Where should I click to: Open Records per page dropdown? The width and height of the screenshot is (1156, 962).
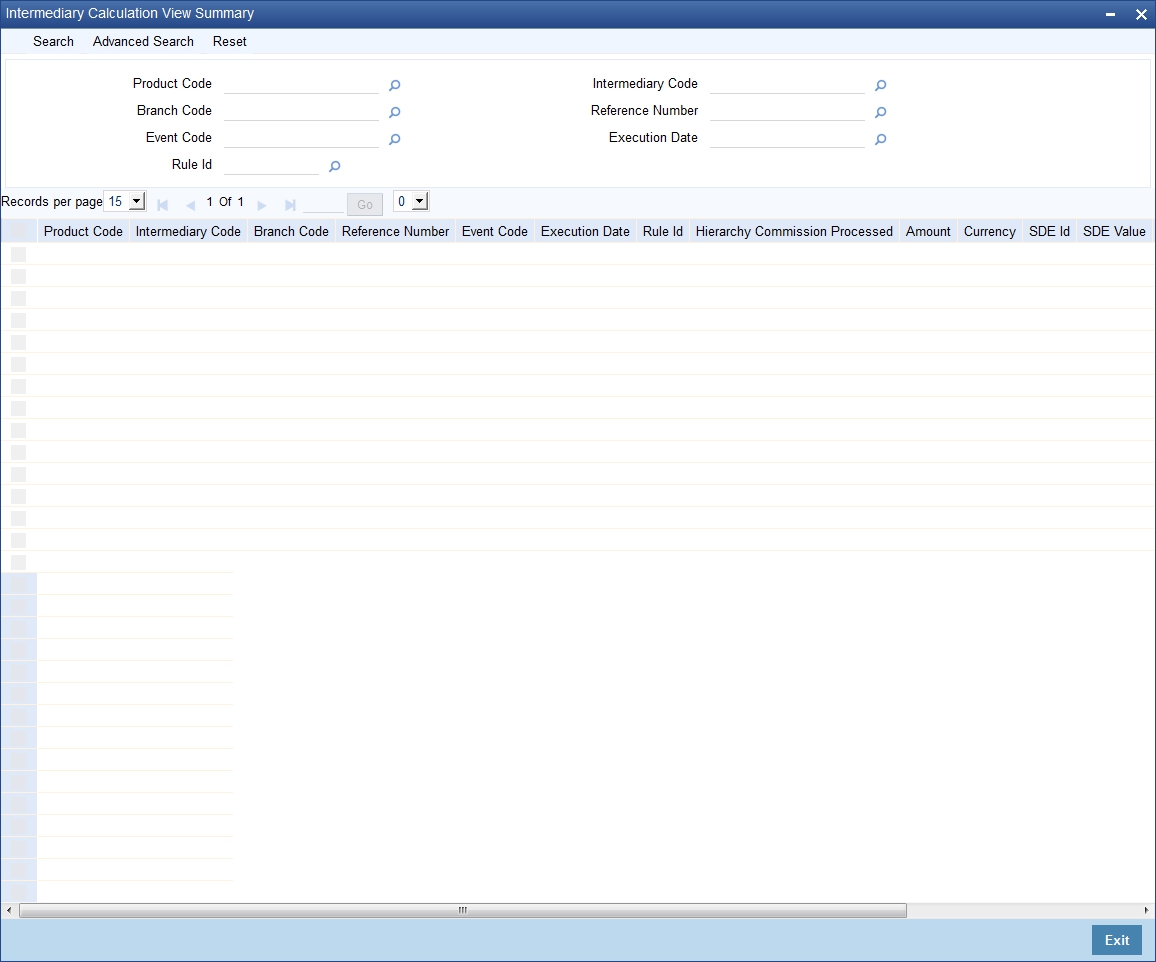tap(125, 201)
